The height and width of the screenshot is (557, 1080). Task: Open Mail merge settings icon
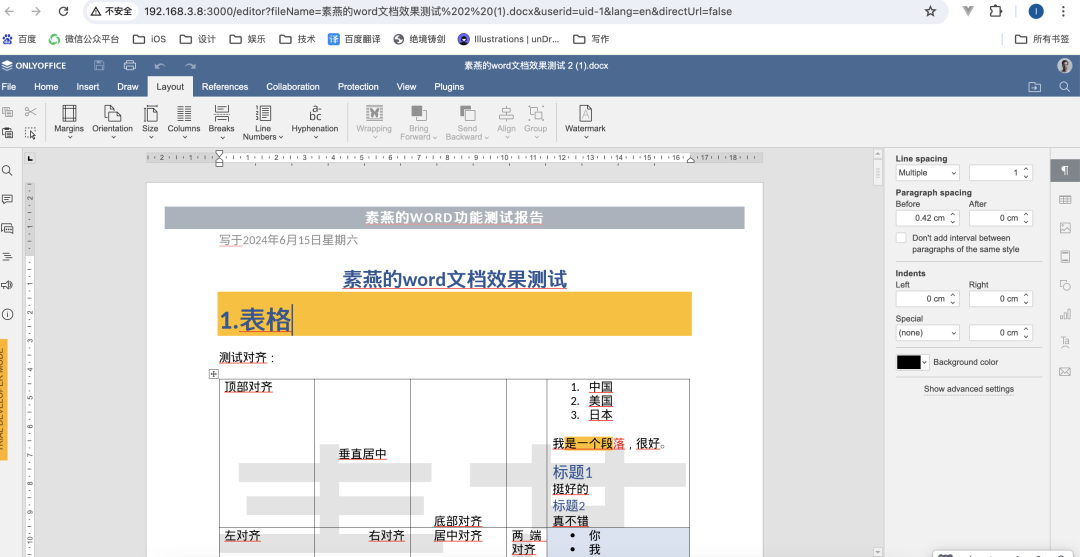pos(1065,372)
